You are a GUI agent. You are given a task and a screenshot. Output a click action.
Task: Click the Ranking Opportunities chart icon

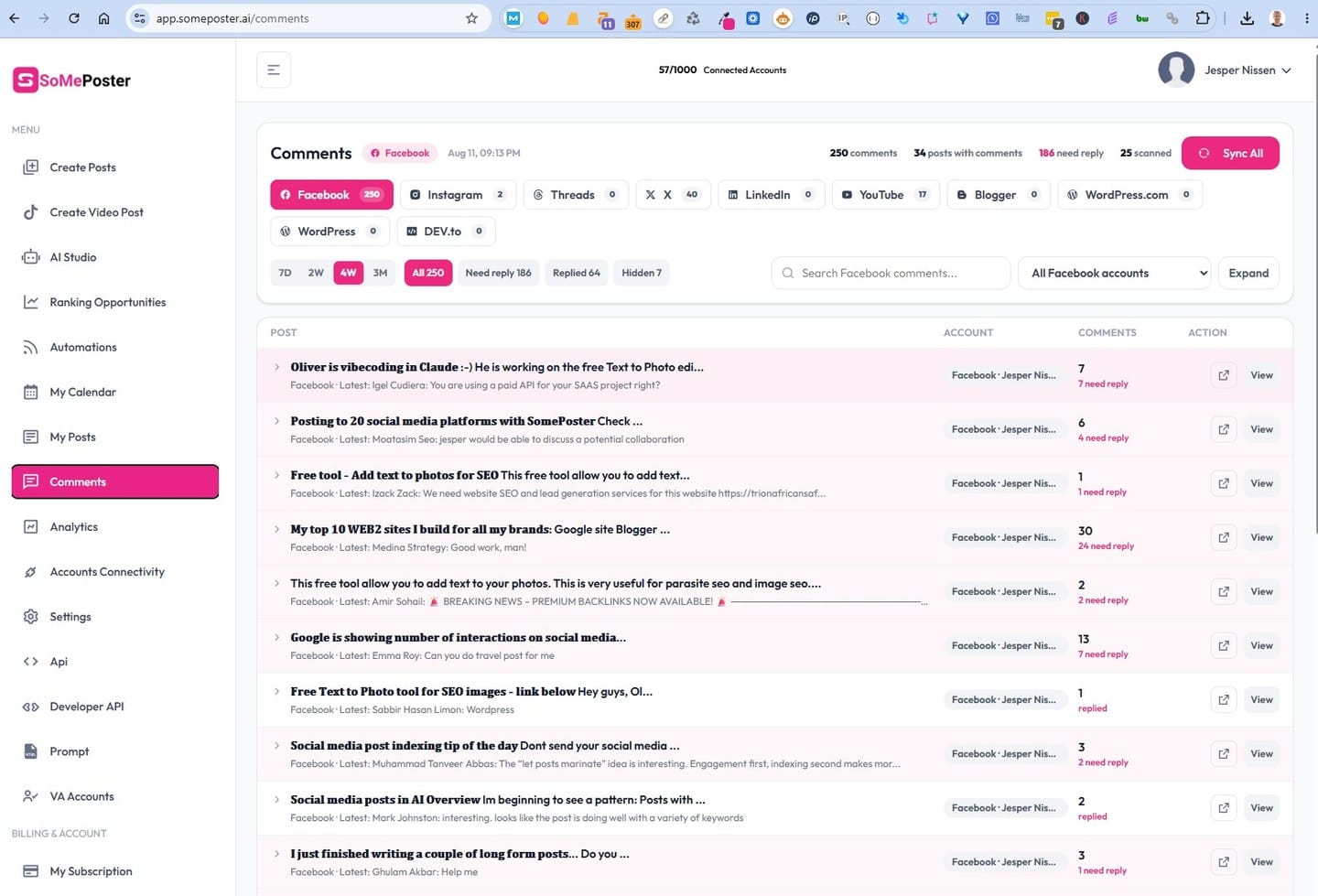31,302
